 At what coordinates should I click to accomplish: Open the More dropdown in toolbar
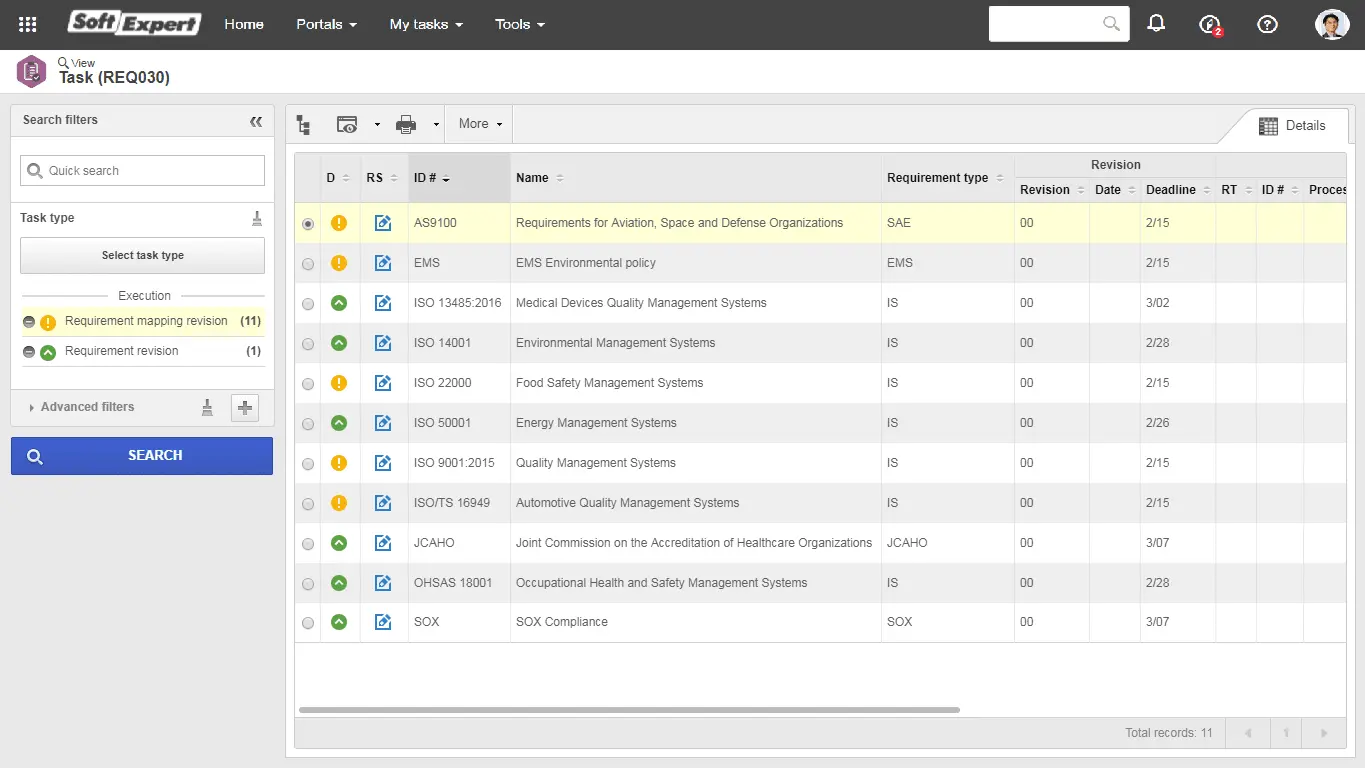(x=480, y=124)
